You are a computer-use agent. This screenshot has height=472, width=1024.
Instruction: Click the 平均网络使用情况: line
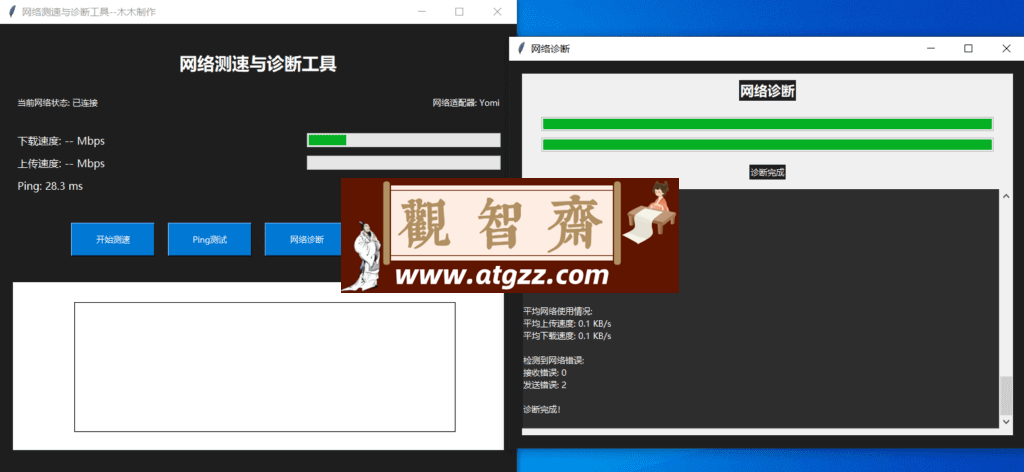[558, 311]
